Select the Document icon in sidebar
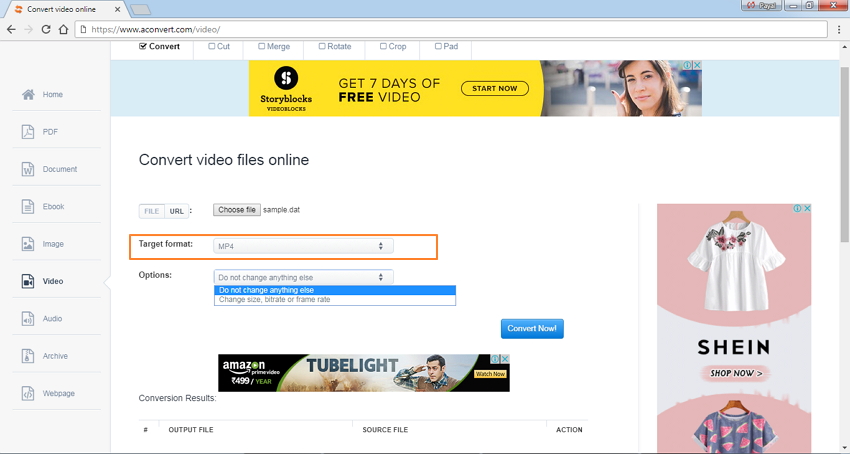850x454 pixels. (x=28, y=169)
